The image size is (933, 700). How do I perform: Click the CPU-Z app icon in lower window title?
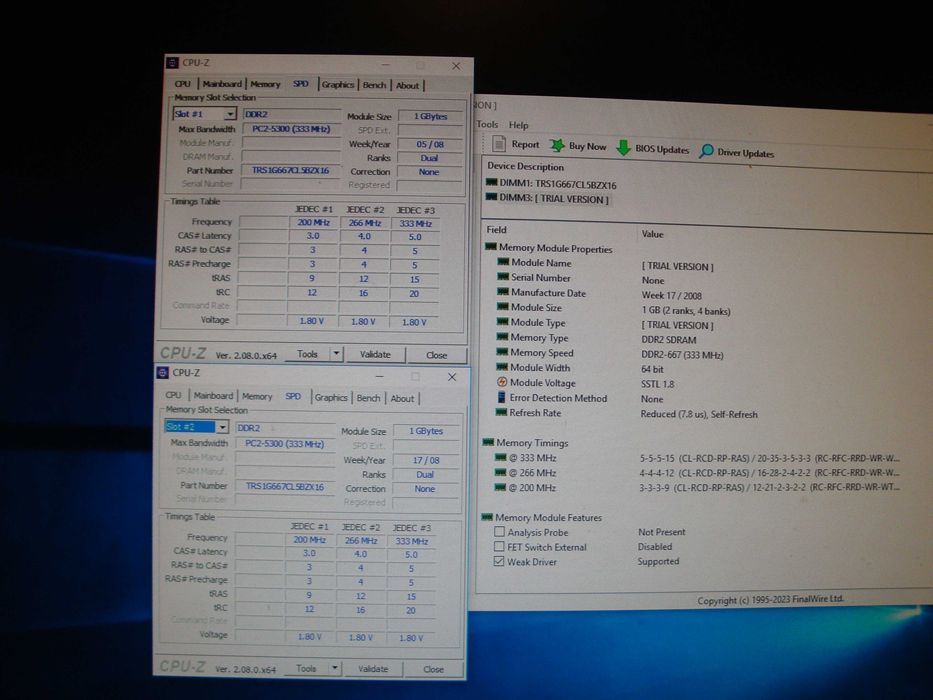(x=162, y=373)
